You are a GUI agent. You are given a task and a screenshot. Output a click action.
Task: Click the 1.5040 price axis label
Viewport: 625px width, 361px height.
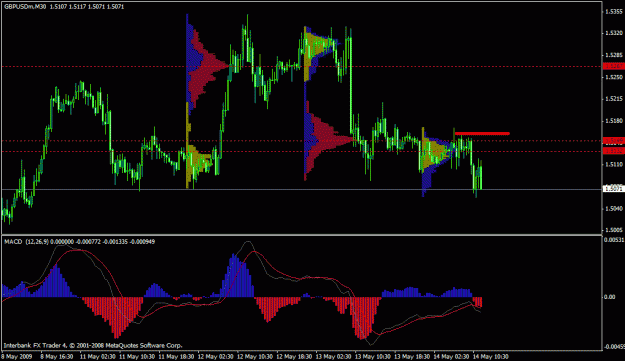point(614,208)
